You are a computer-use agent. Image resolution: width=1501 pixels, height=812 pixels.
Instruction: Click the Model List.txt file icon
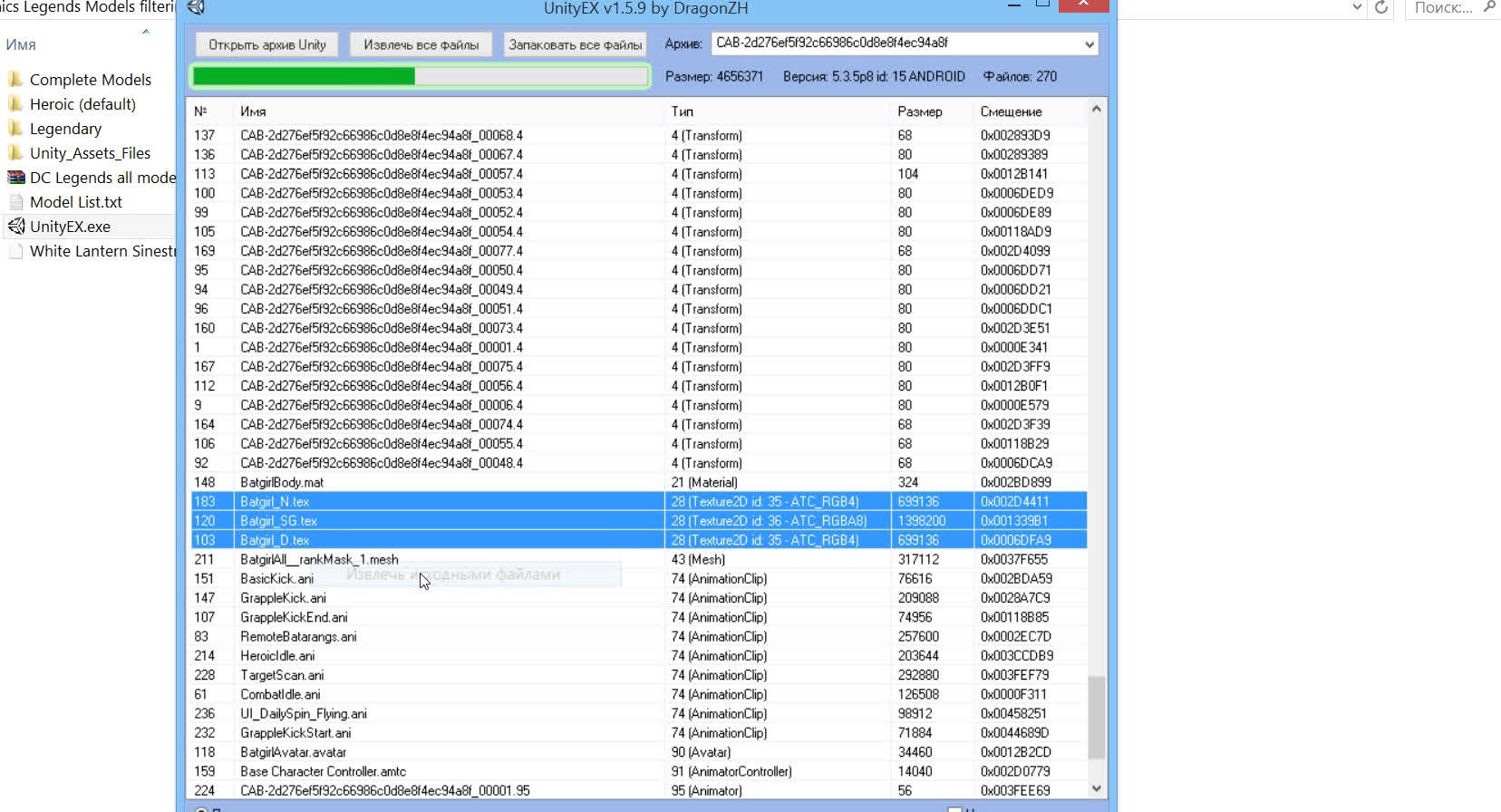click(x=15, y=202)
